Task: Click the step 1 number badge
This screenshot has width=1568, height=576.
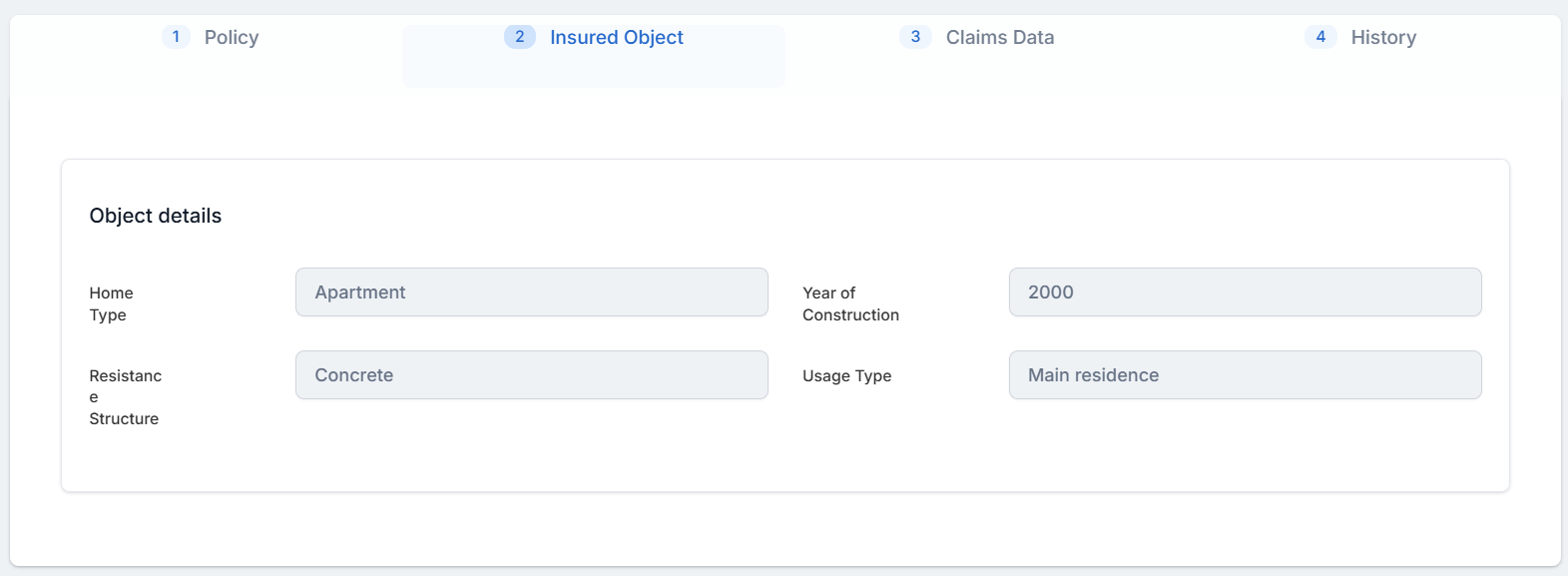Action: tap(176, 37)
